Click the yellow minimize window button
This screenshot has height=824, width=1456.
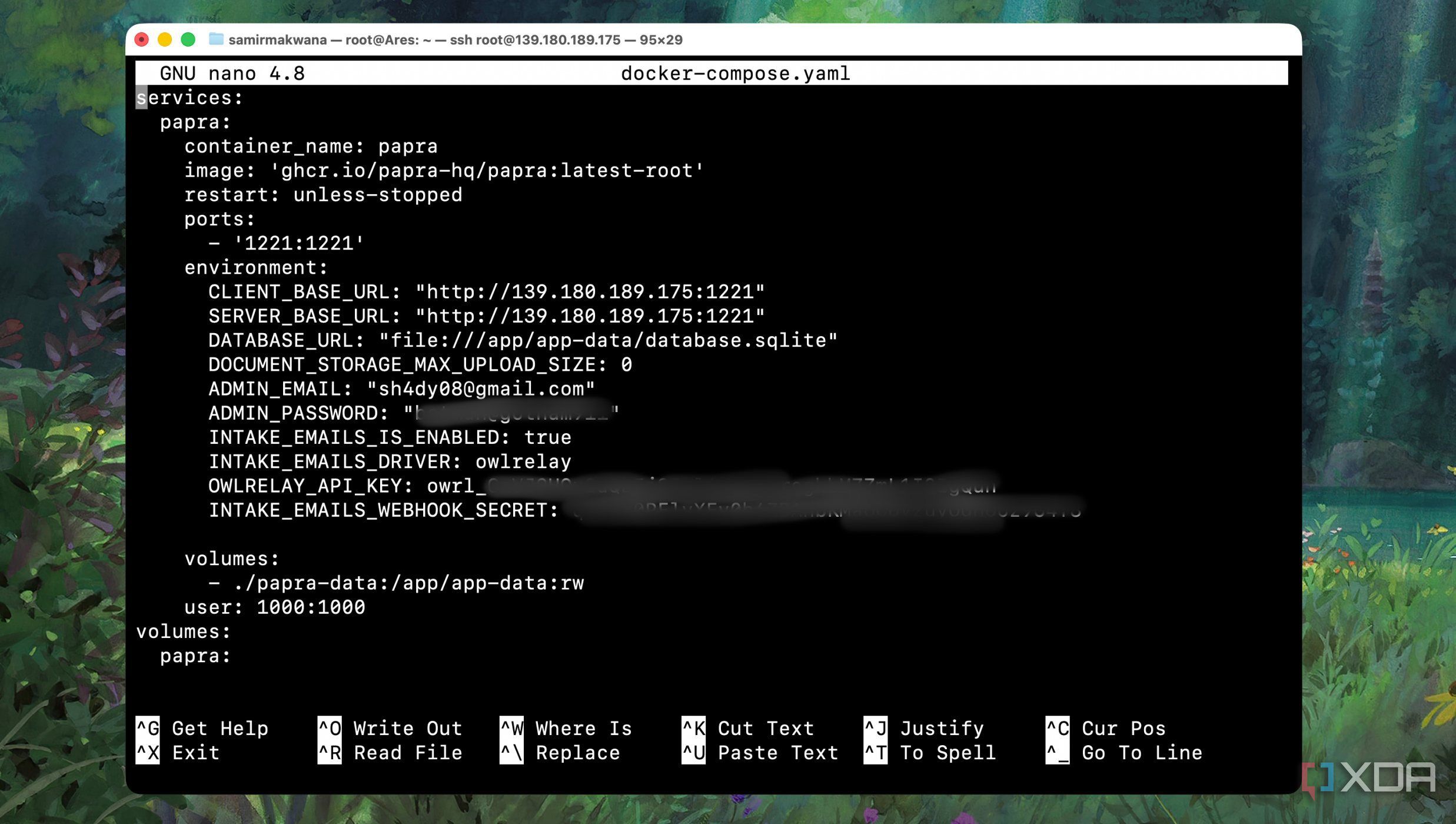point(165,39)
